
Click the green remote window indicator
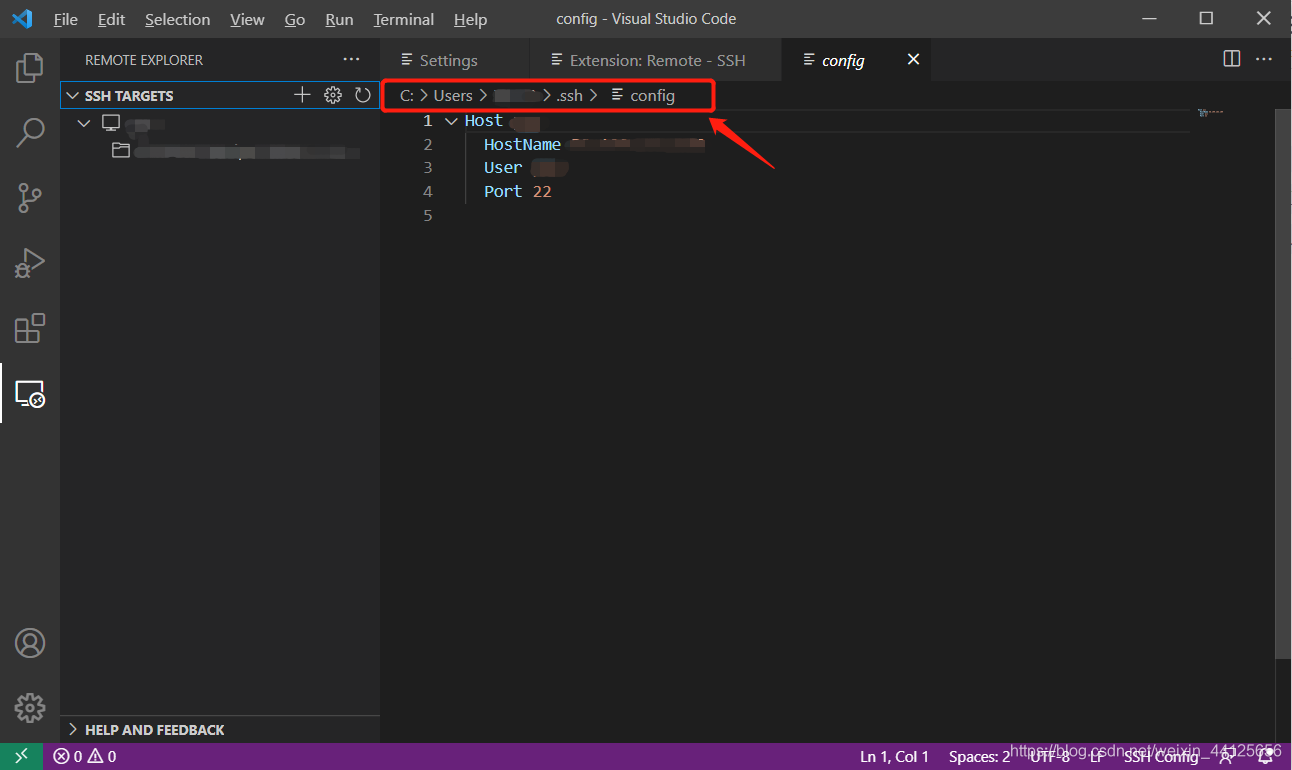[21, 757]
